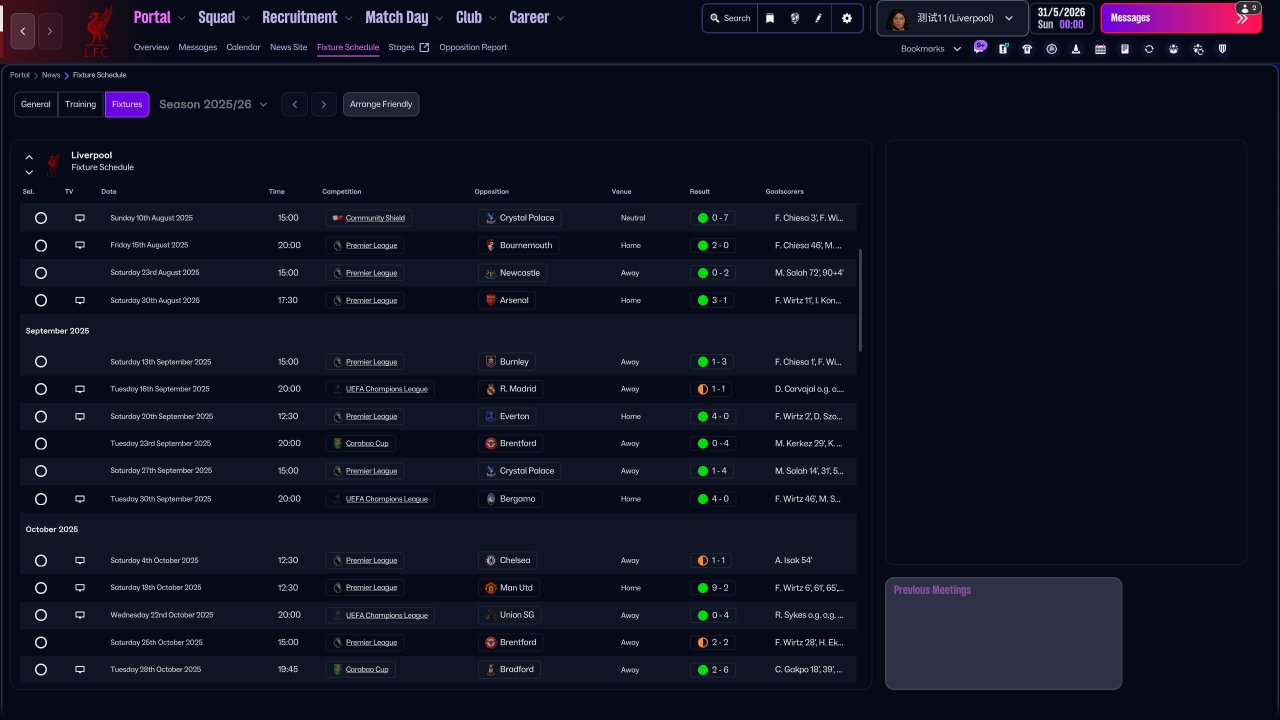Click the TV icon on the Chelsea fixture
The width and height of the screenshot is (1280, 720).
tap(80, 561)
